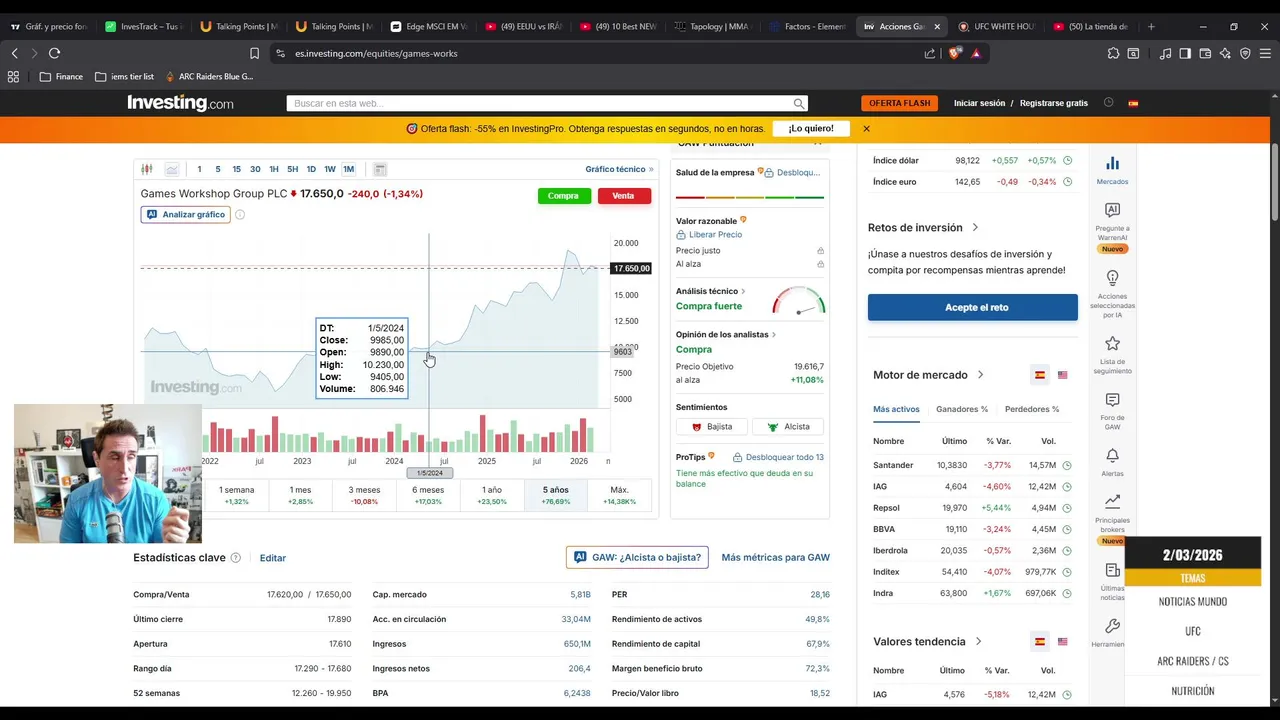Switch chart to candlestick style icon
The width and height of the screenshot is (1280, 720).
coord(147,169)
